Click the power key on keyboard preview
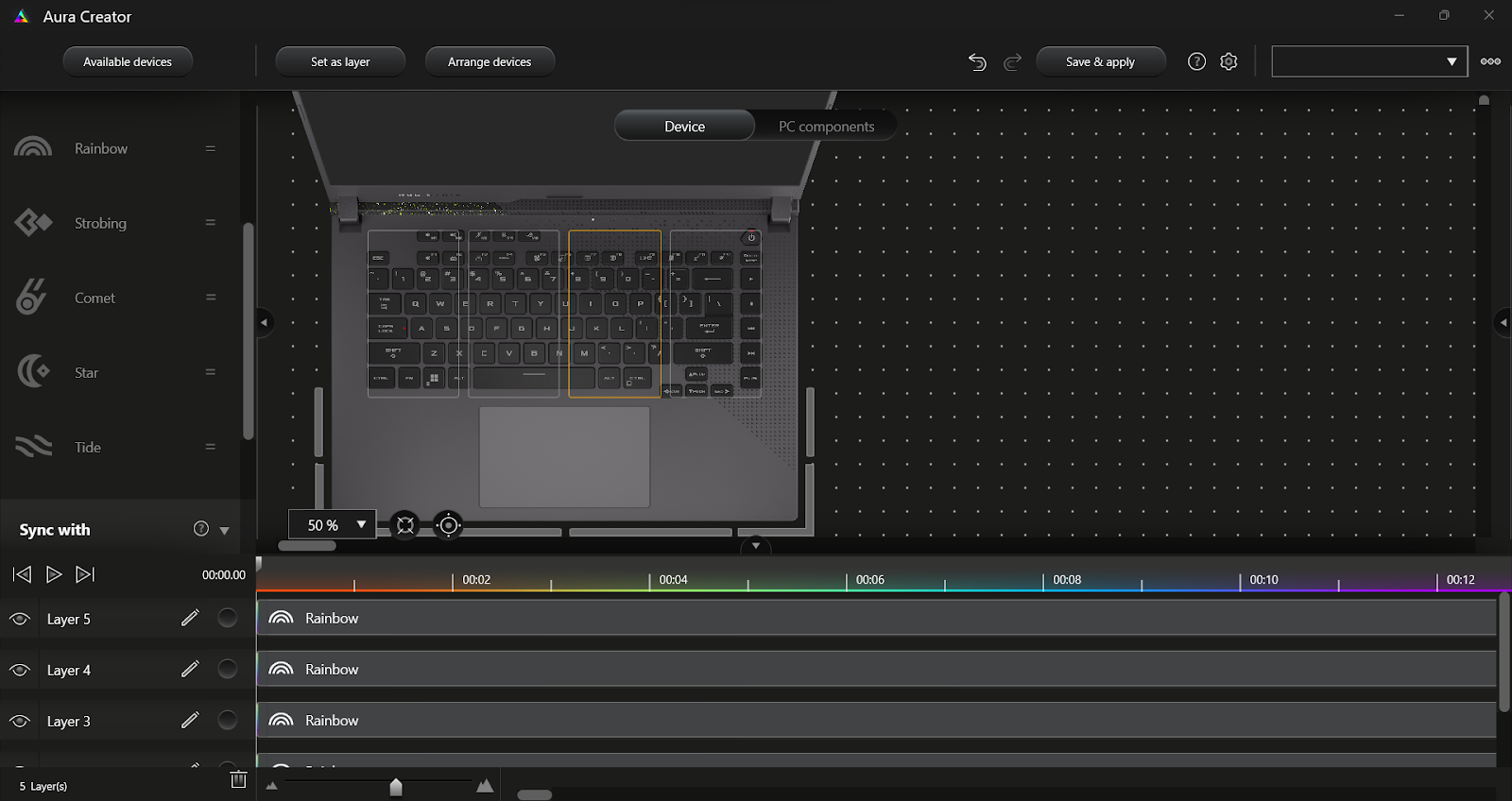The image size is (1512, 801). point(751,238)
